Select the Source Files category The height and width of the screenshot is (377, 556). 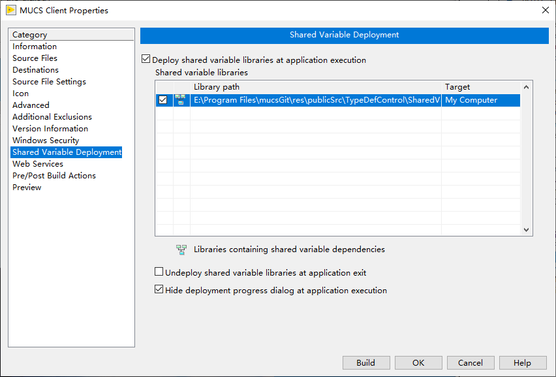click(x=35, y=58)
